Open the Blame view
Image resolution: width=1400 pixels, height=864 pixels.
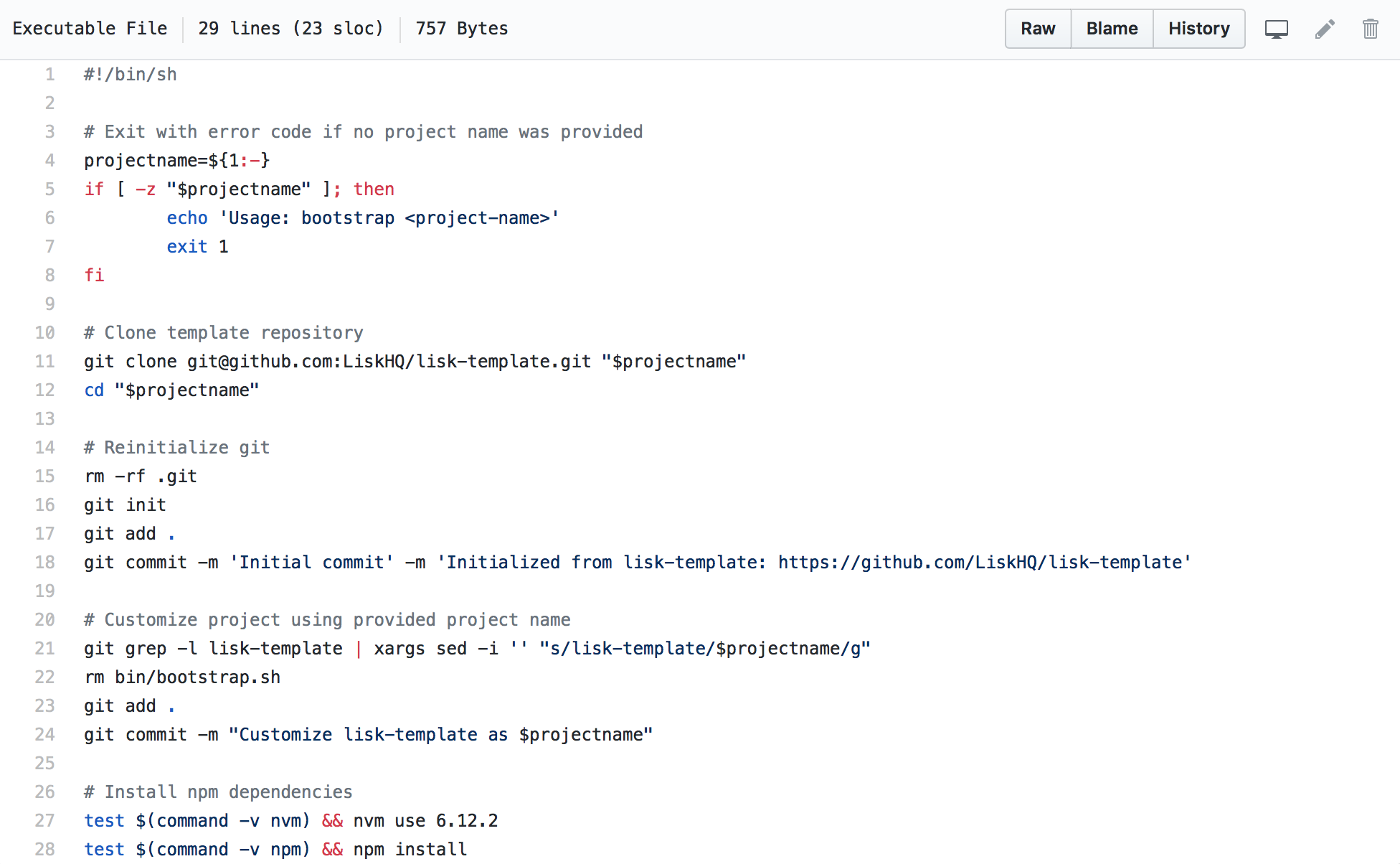(x=1112, y=29)
